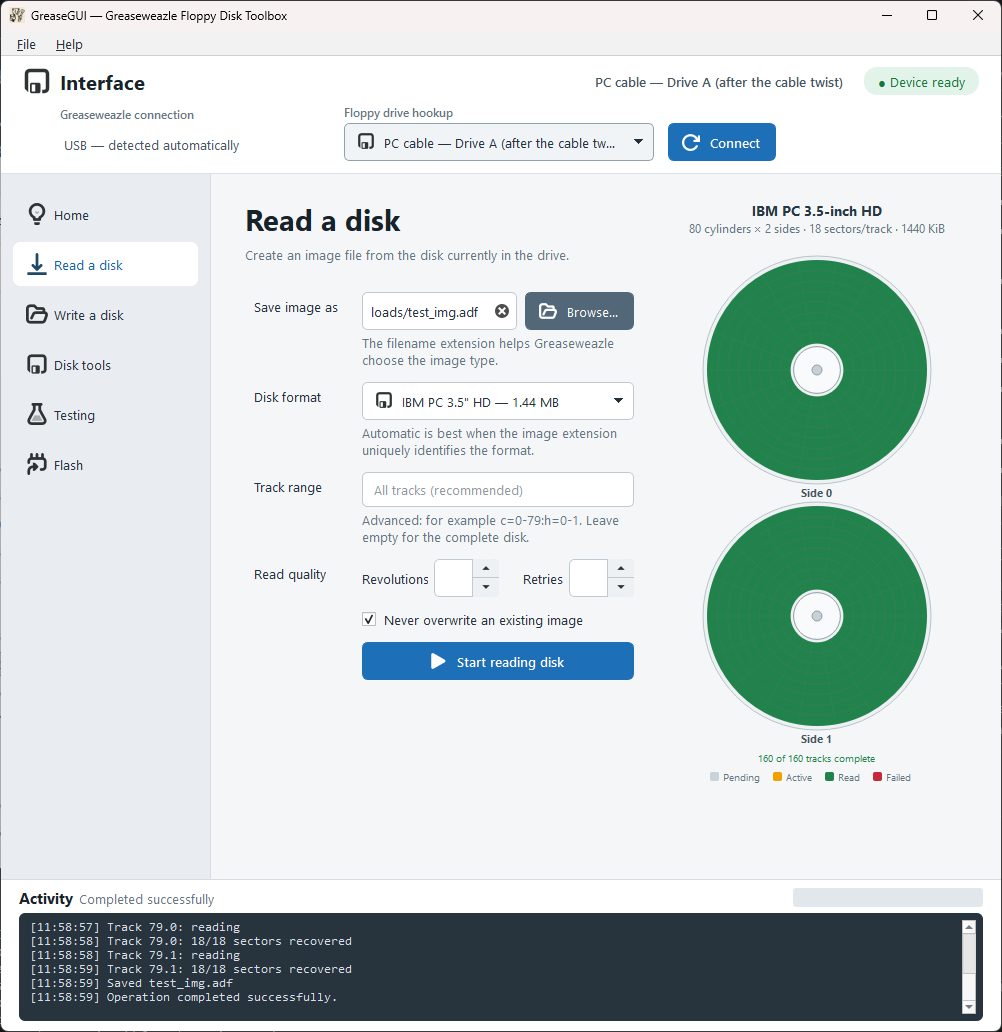The height and width of the screenshot is (1032, 1002).
Task: Click 'Completed successfully' status text
Action: (147, 899)
